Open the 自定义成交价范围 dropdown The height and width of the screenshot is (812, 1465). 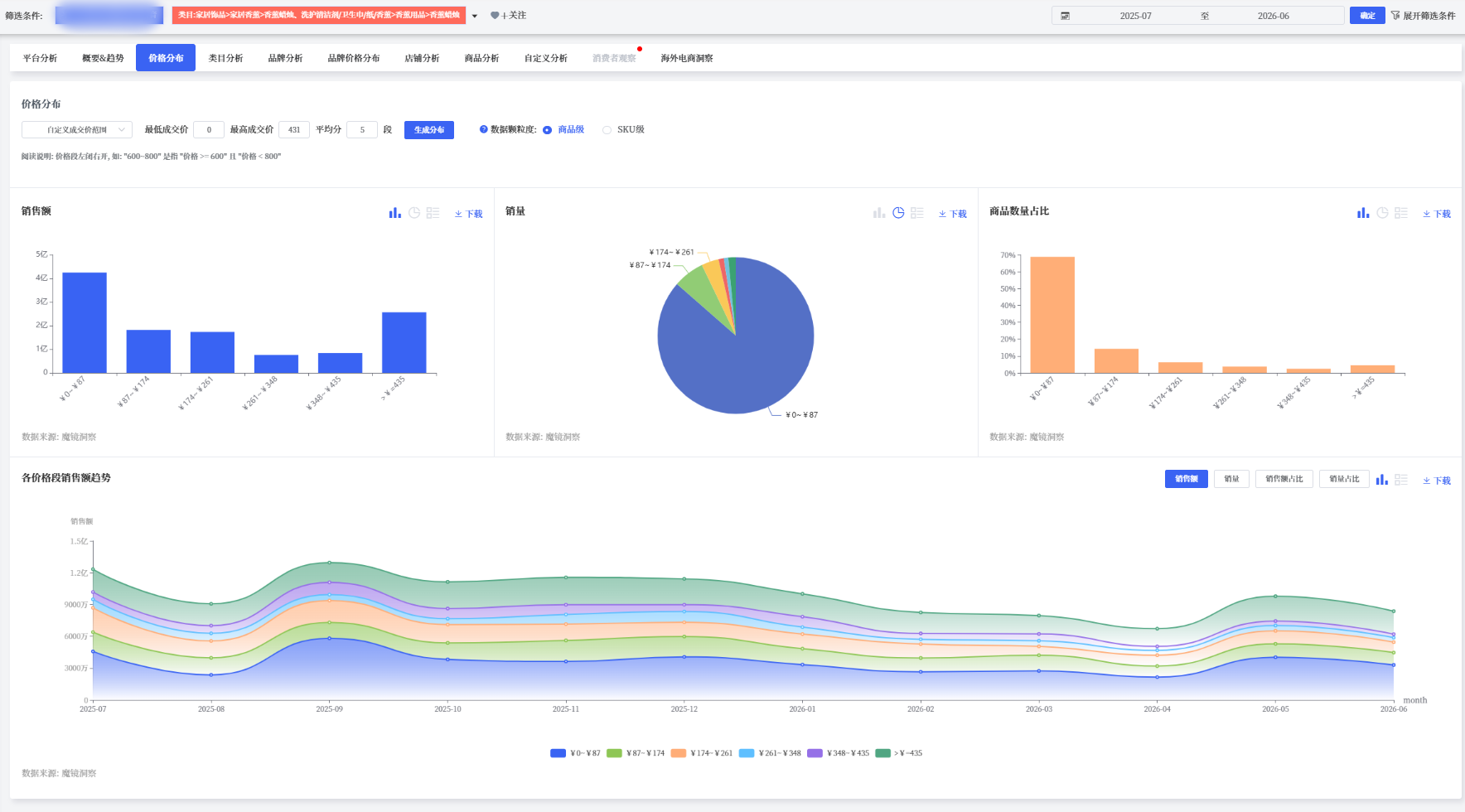76,130
